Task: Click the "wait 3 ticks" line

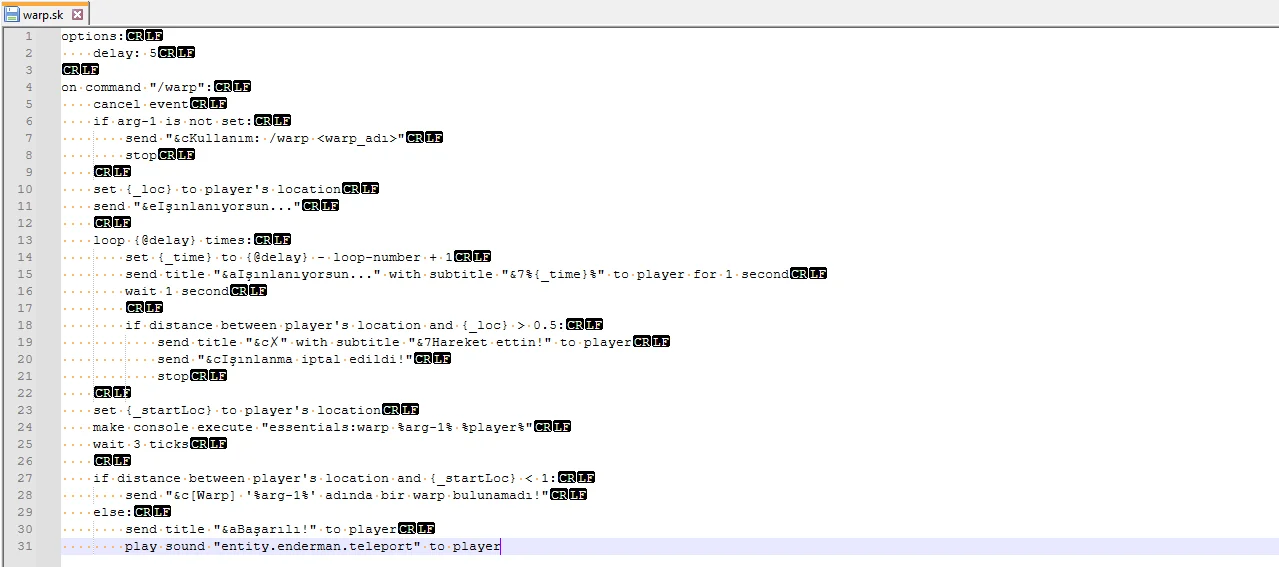Action: coord(141,444)
